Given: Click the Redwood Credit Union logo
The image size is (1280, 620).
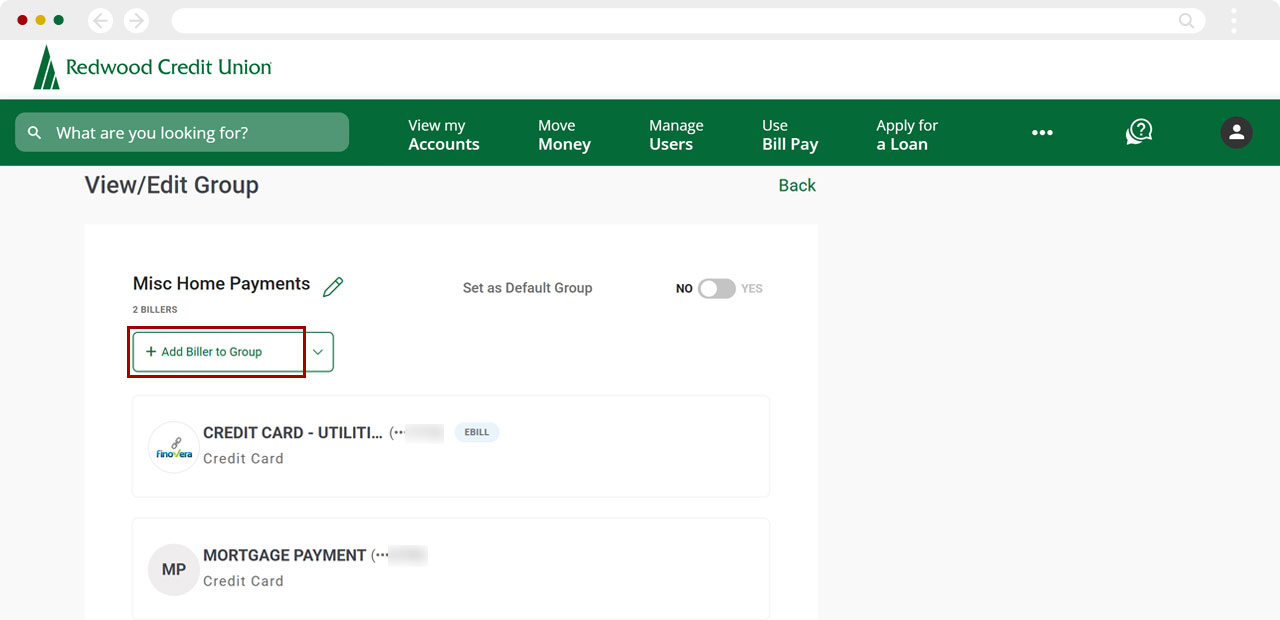Looking at the screenshot, I should point(153,68).
